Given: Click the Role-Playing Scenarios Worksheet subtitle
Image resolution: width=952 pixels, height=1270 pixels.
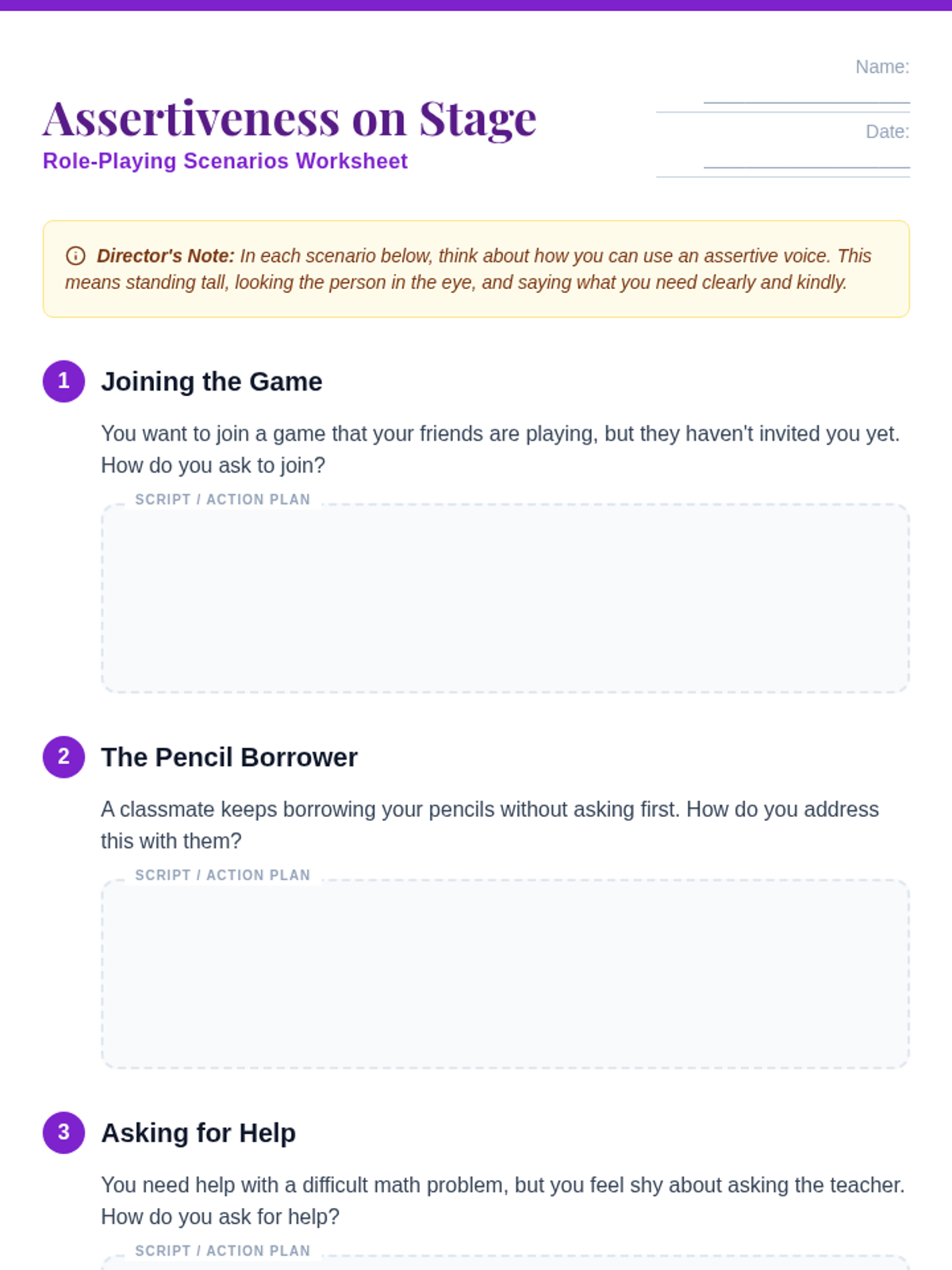Looking at the screenshot, I should pos(225,161).
